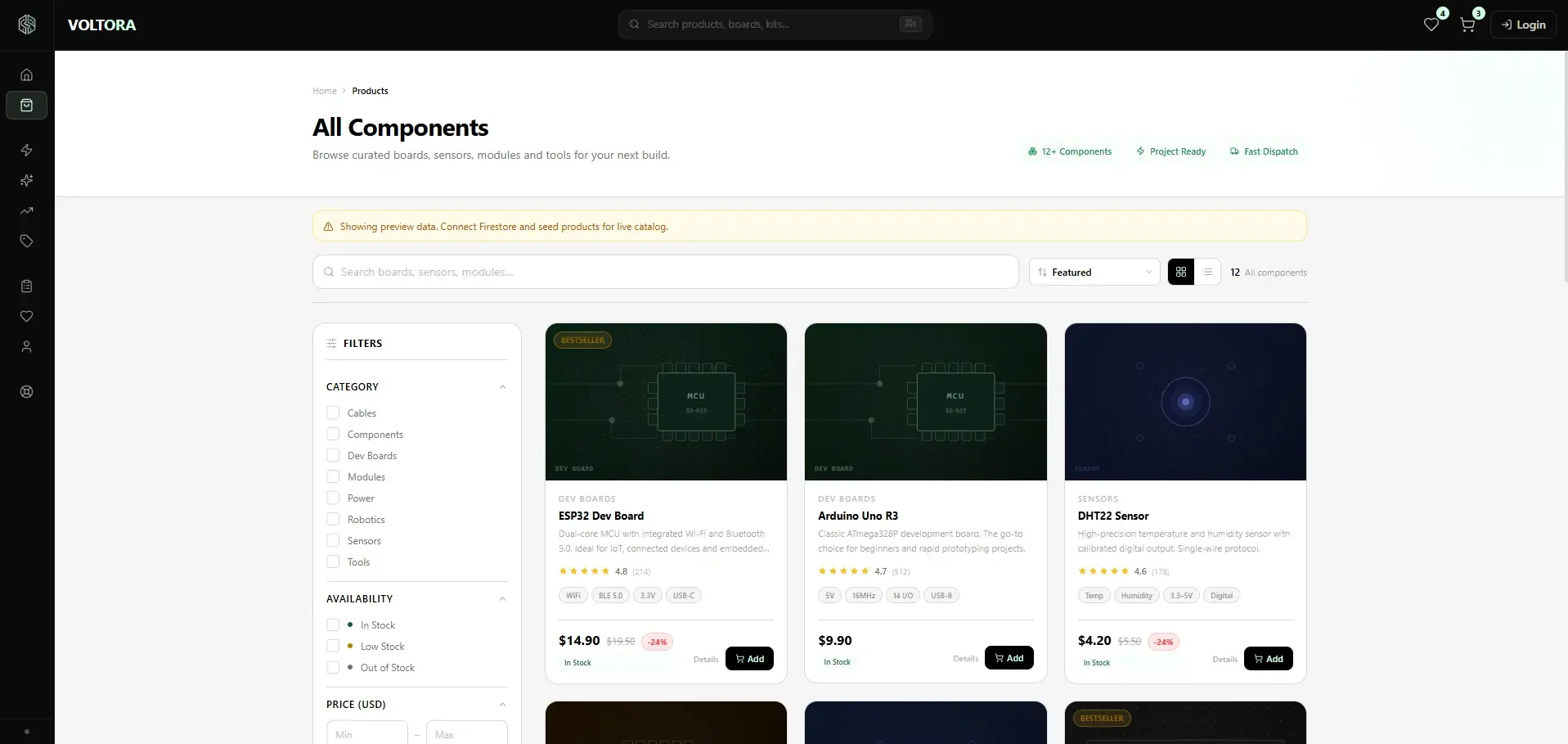Switch to list view icon
Screen dimensions: 1568x744
1207,272
